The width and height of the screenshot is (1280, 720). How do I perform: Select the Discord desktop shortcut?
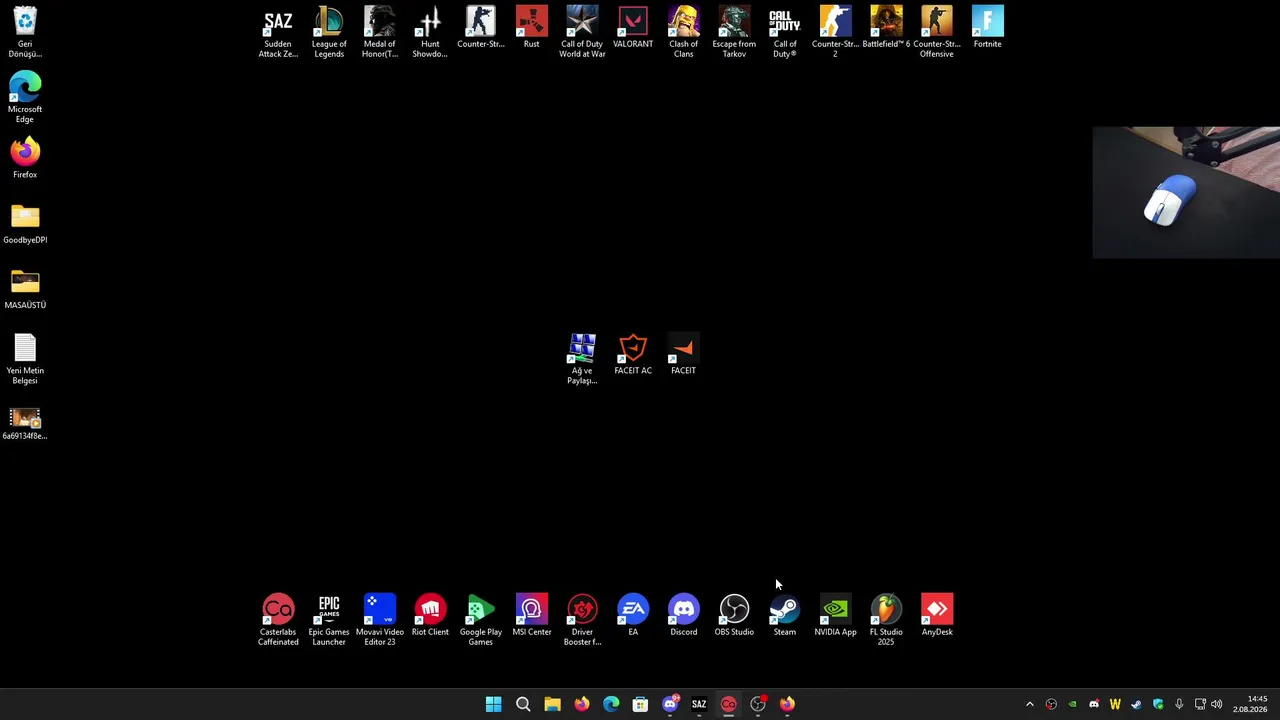click(x=683, y=615)
